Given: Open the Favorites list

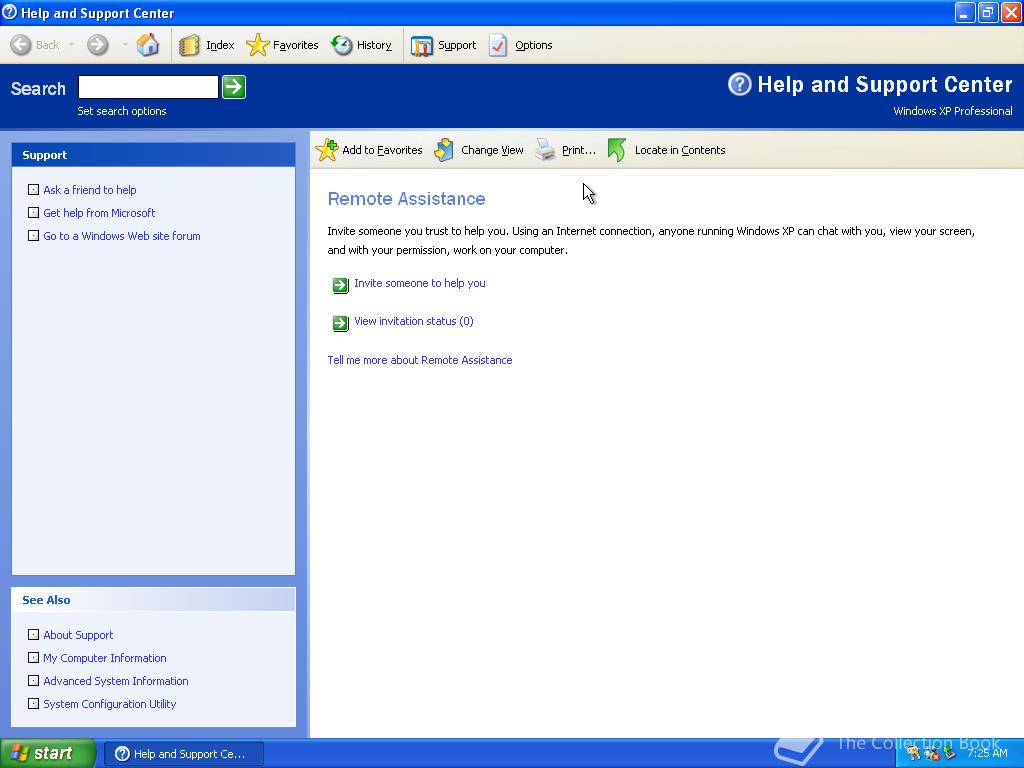Looking at the screenshot, I should pyautogui.click(x=290, y=44).
